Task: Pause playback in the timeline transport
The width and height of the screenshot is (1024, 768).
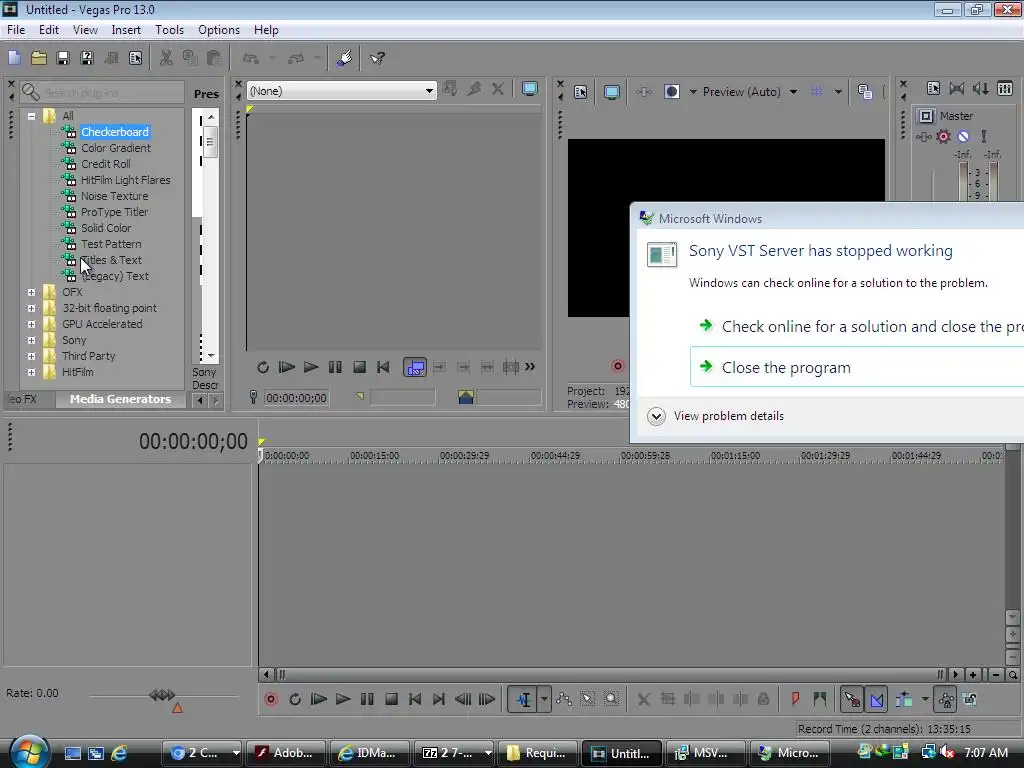Action: tap(367, 699)
